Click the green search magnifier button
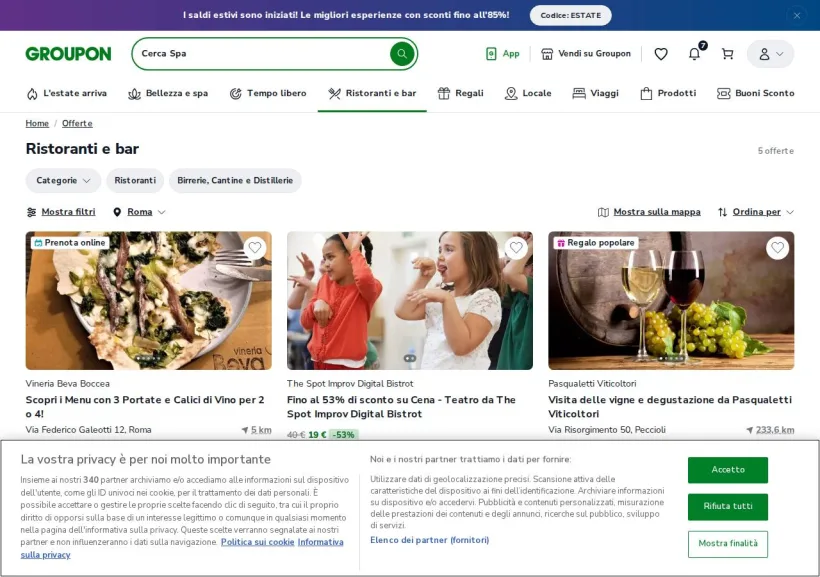This screenshot has width=820, height=577. click(402, 53)
